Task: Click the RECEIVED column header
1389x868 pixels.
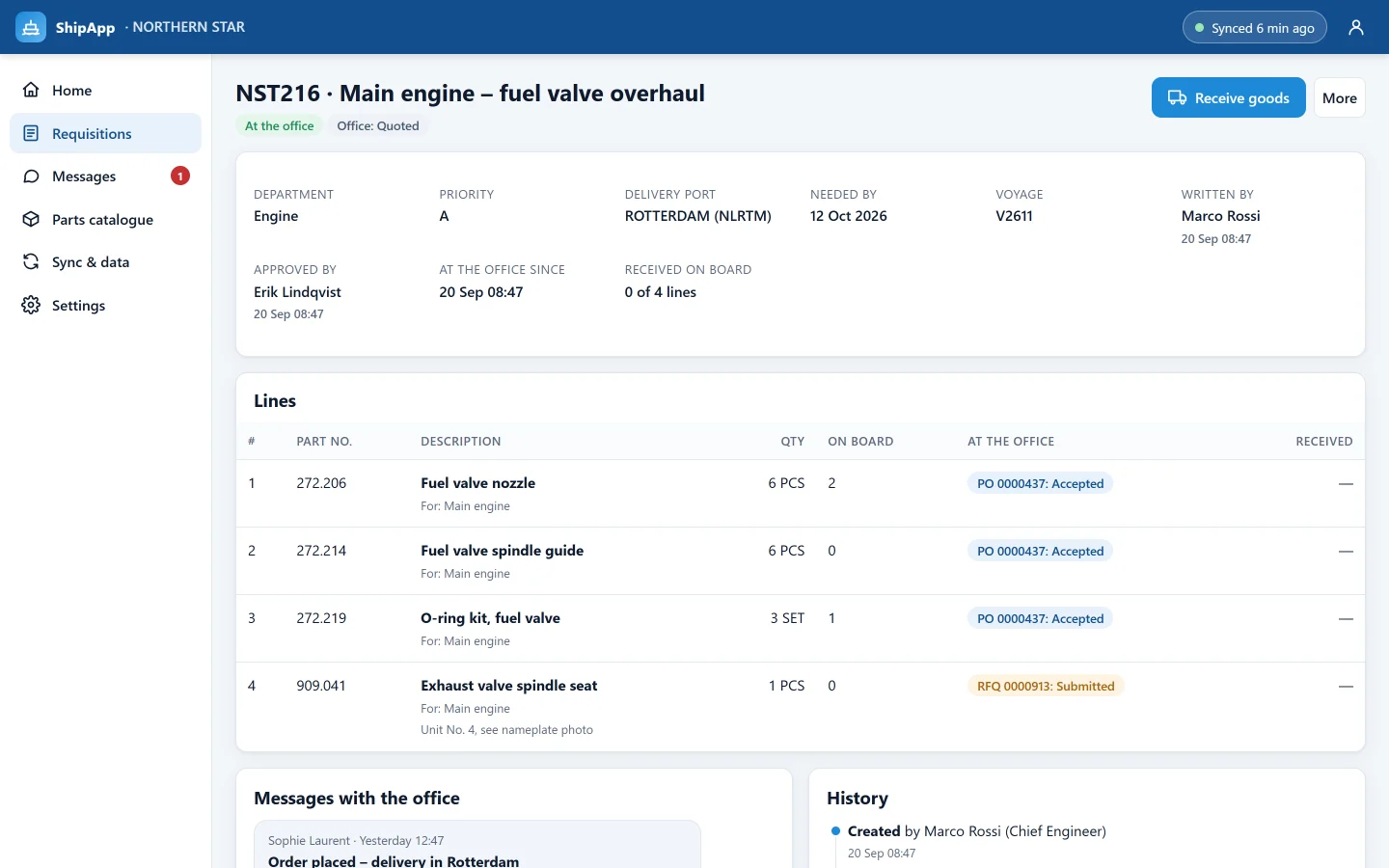Action: pos(1323,441)
